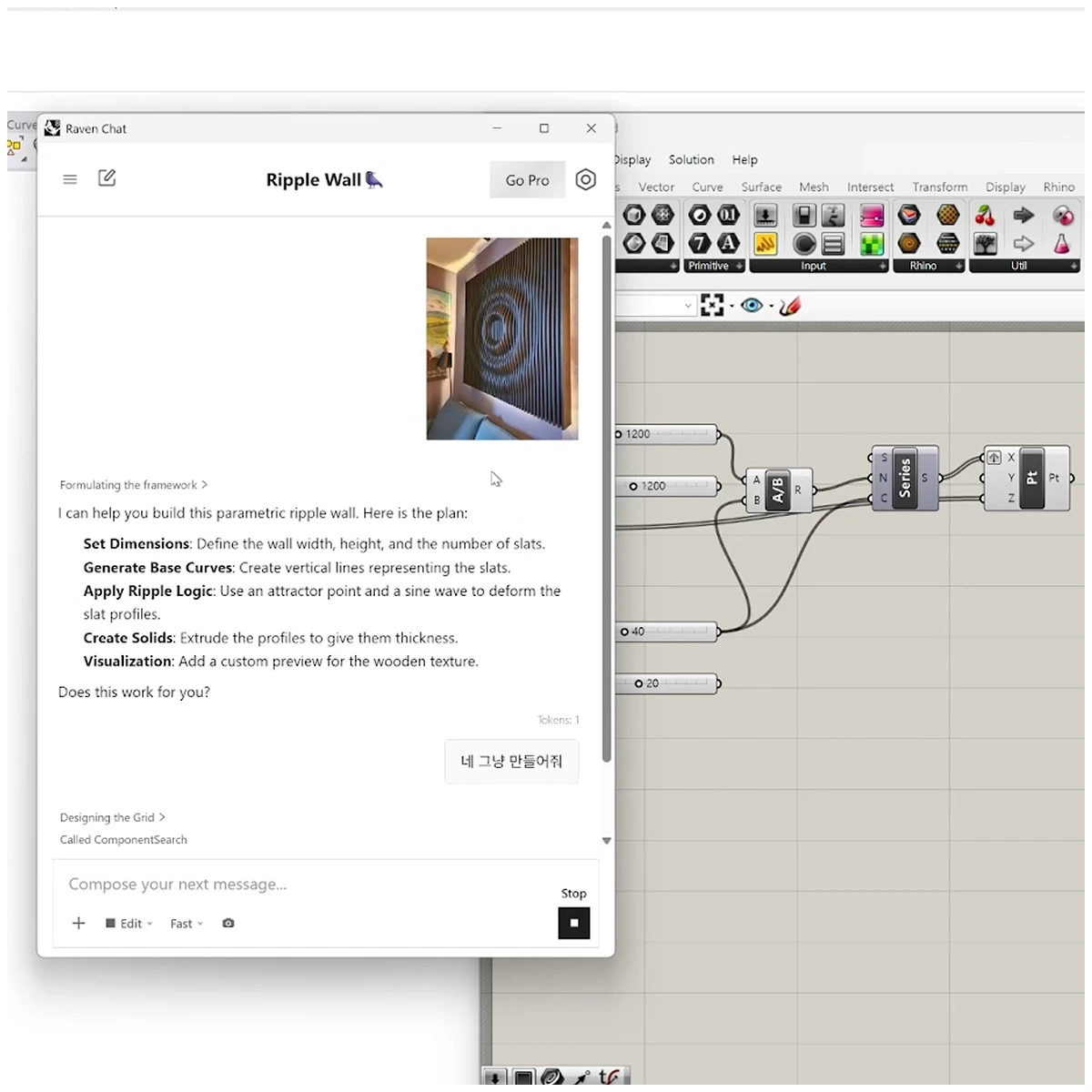Click the camera screenshot icon
This screenshot has height=1092, width=1092.
click(228, 923)
